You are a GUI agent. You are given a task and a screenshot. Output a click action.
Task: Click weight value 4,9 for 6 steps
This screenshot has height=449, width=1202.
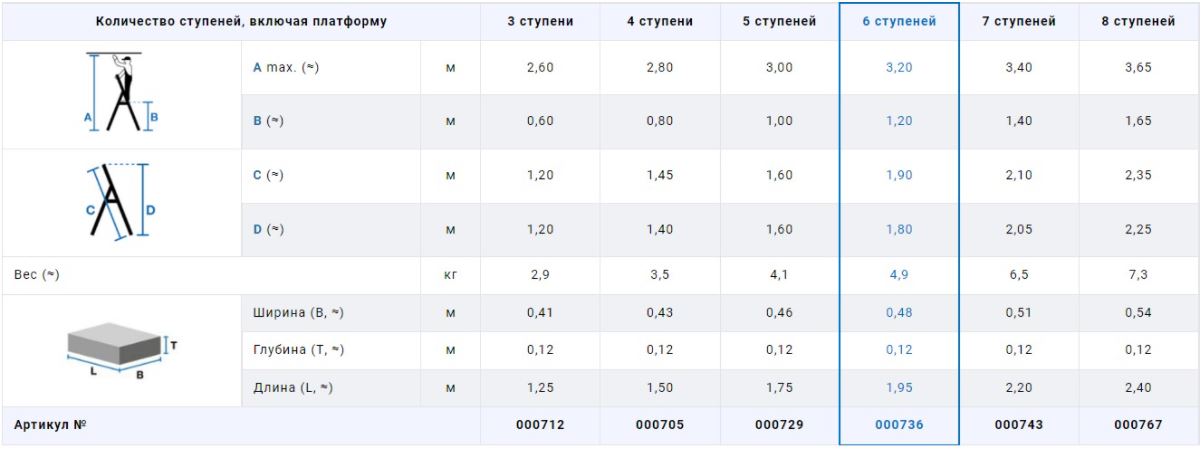coord(899,275)
